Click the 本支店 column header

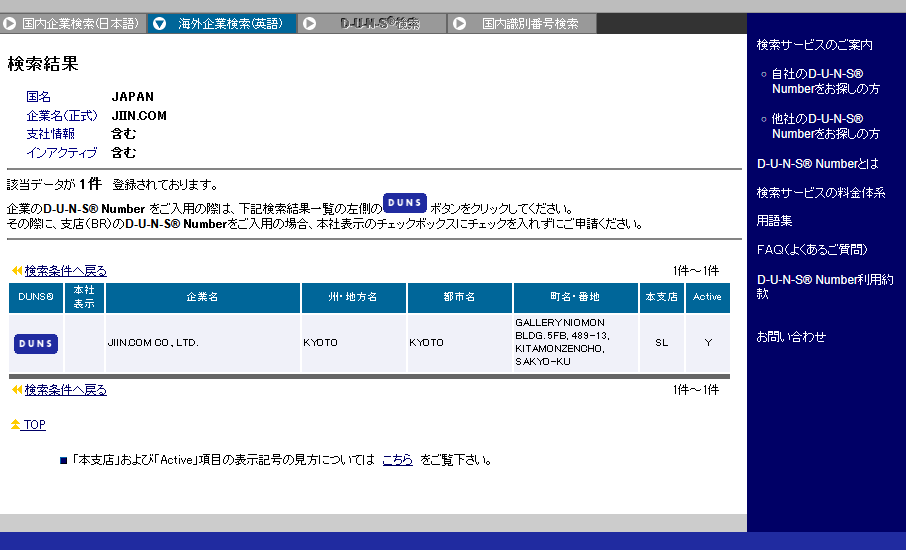point(662,297)
